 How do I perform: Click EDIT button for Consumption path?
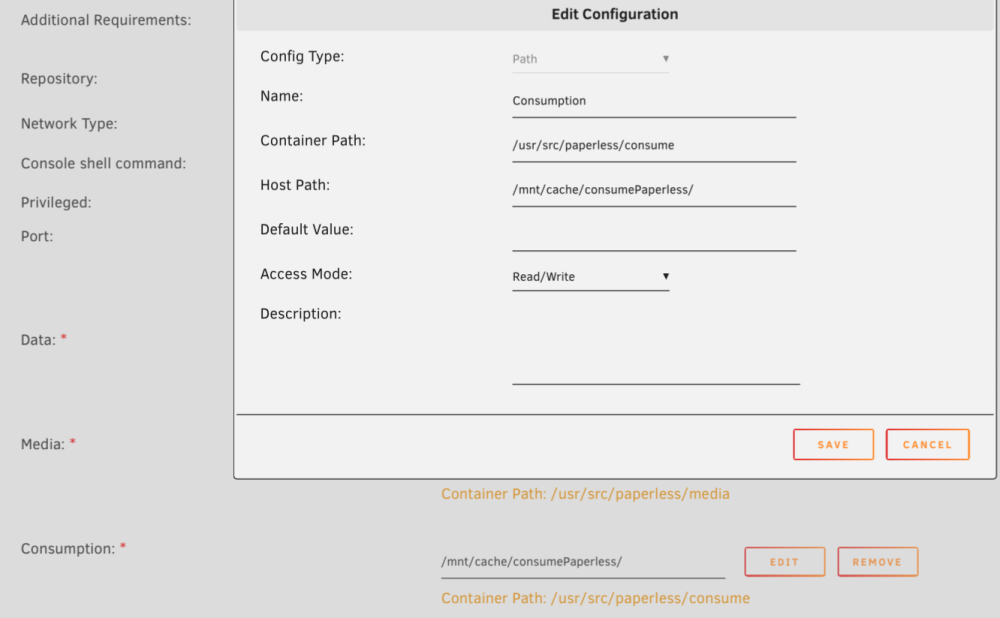pos(784,562)
